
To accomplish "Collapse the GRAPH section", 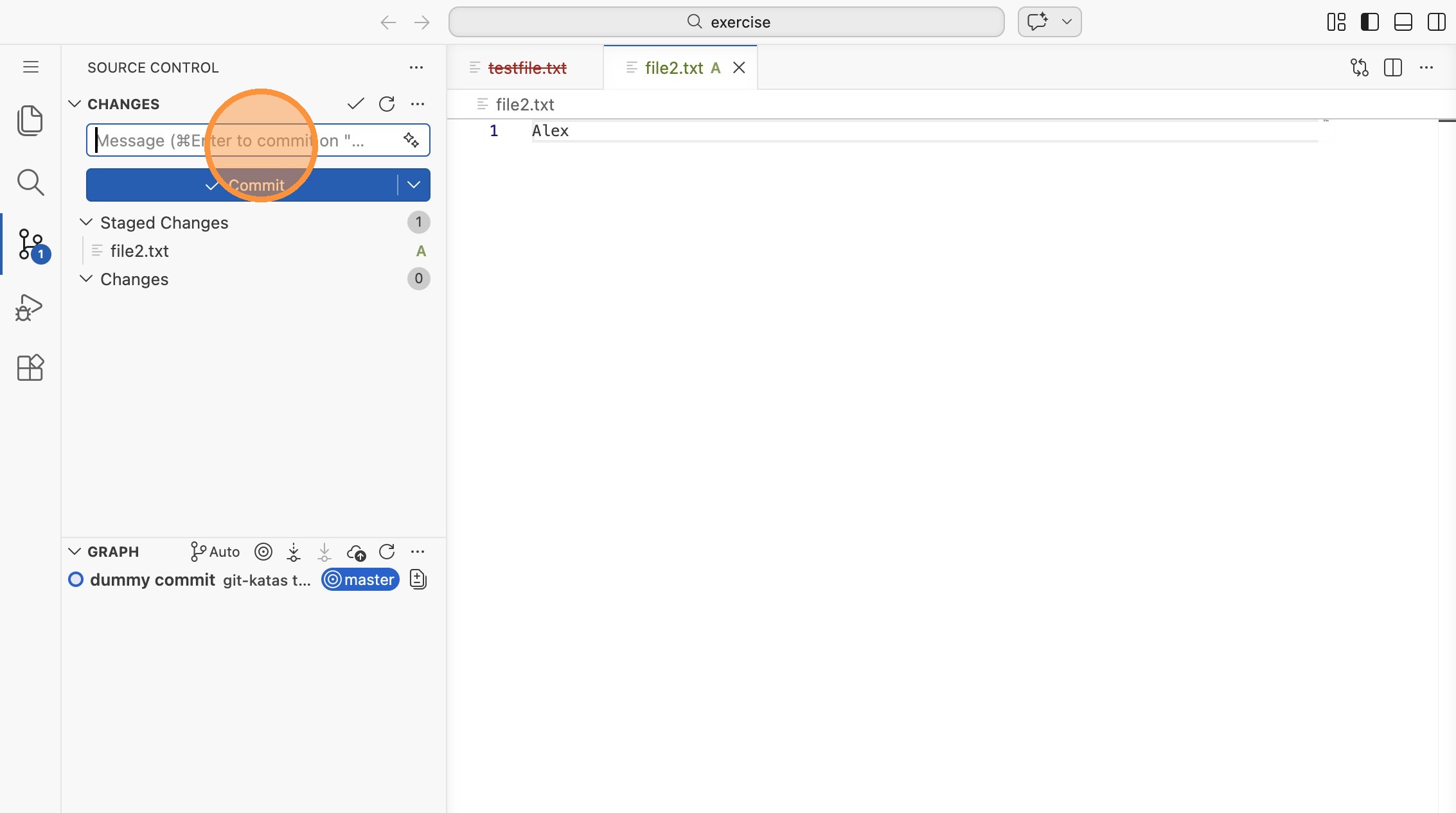I will pyautogui.click(x=75, y=552).
